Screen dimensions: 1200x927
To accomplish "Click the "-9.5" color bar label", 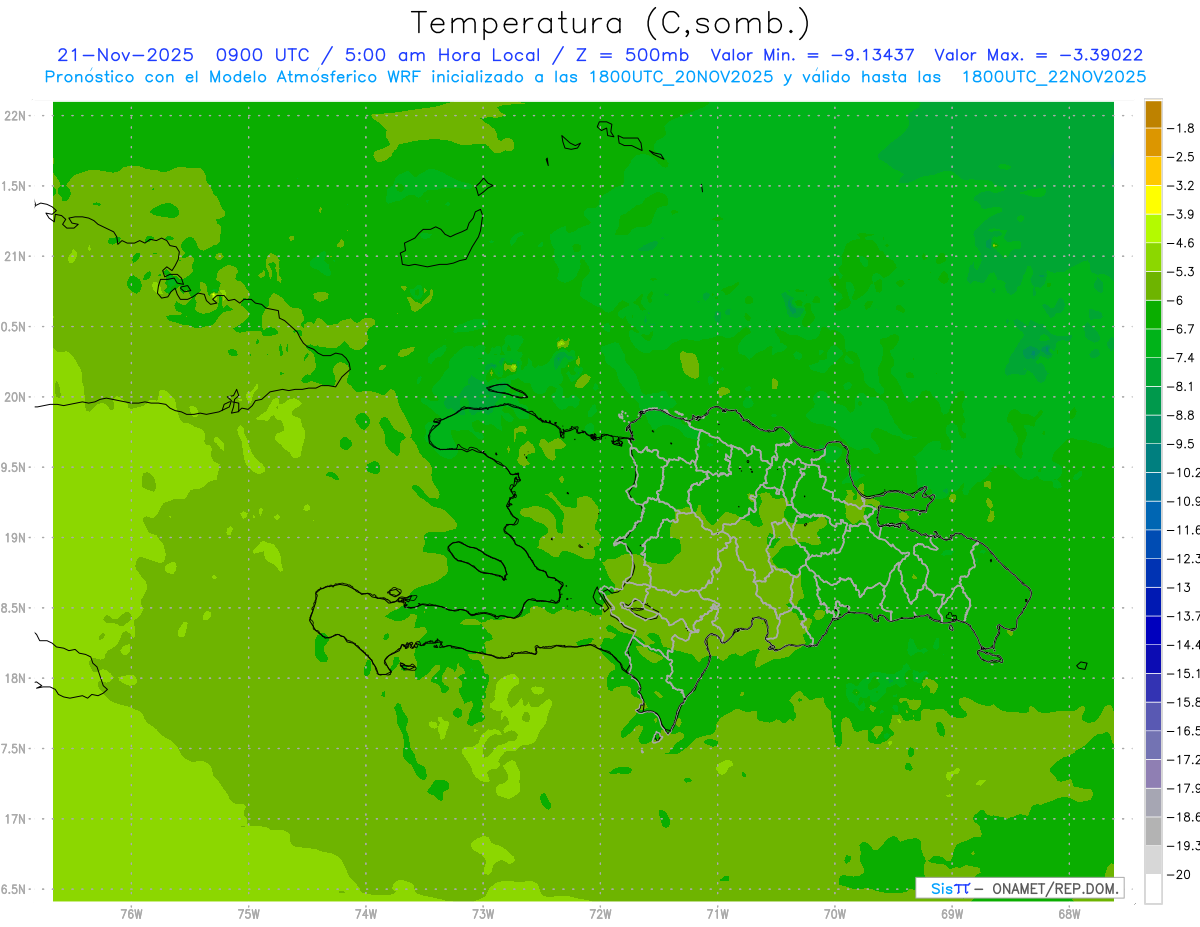I will (1181, 444).
